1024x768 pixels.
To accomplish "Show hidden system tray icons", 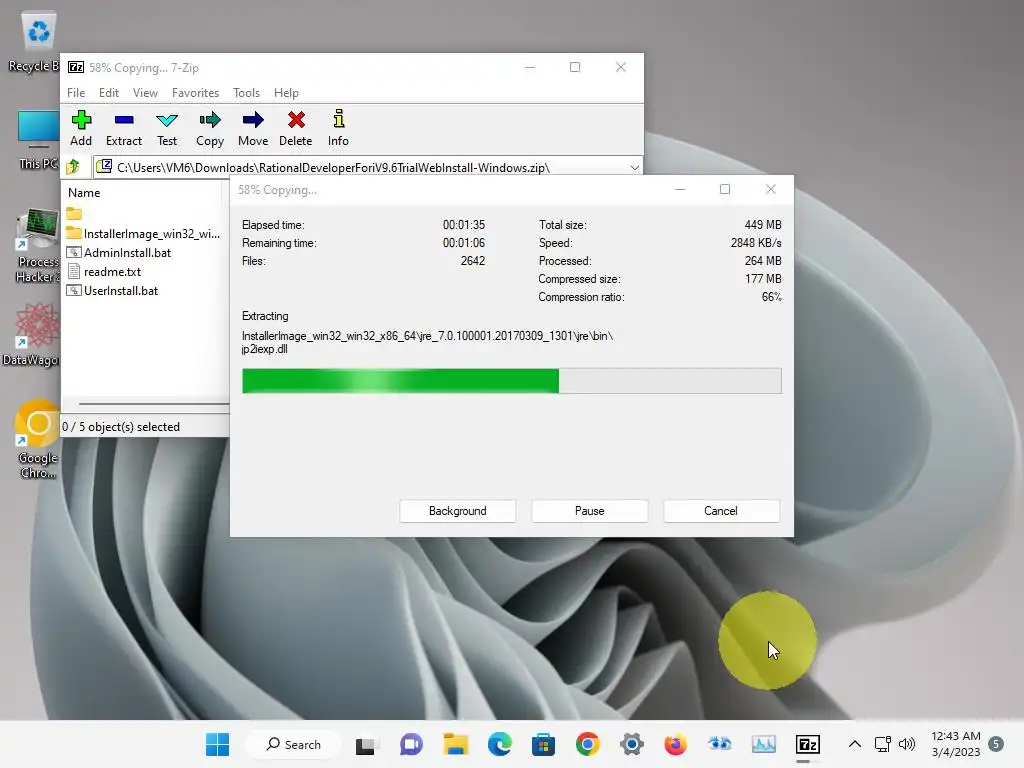I will 854,744.
